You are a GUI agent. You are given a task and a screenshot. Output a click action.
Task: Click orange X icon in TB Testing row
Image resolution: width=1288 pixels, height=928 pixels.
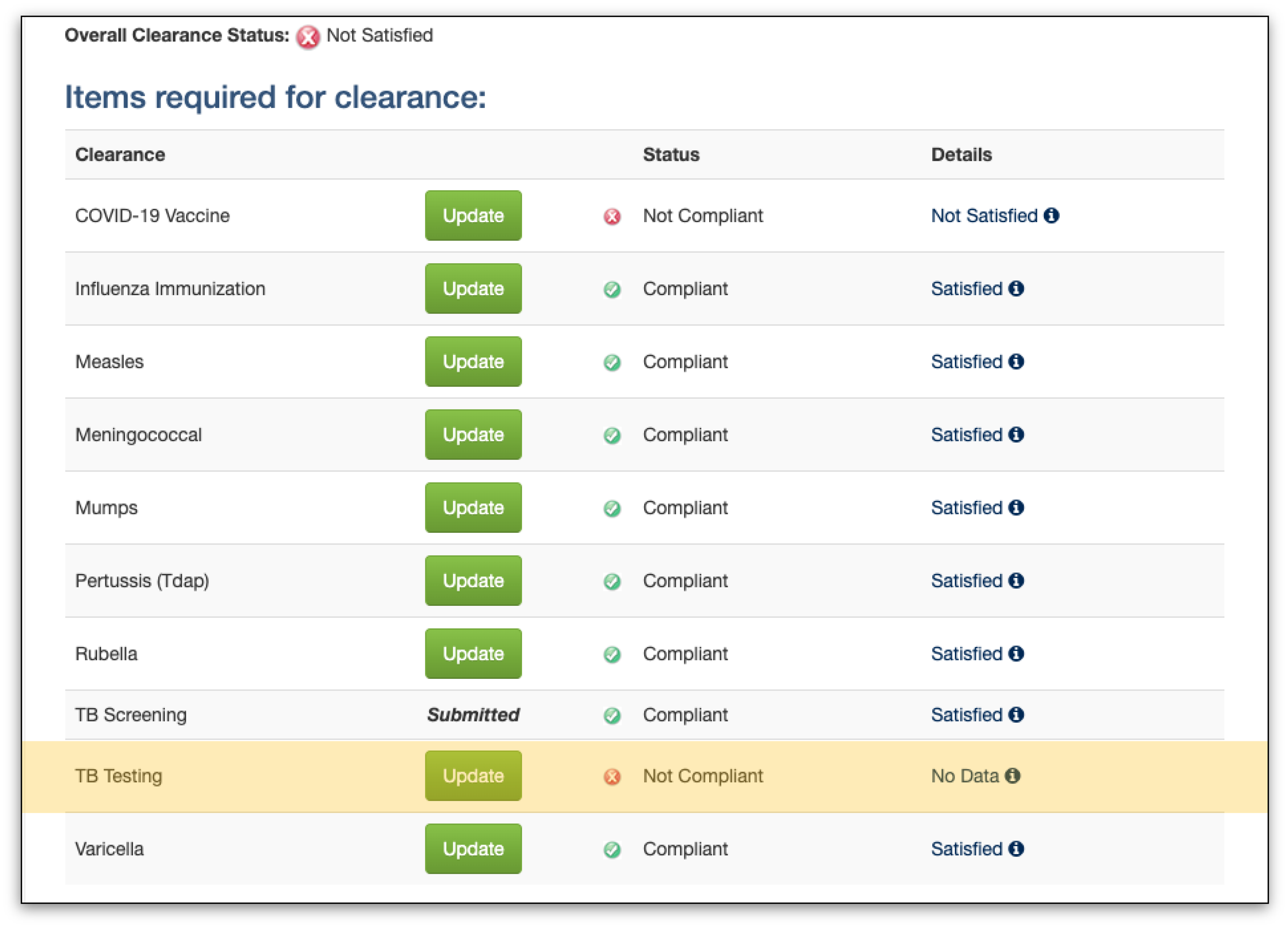click(x=612, y=776)
